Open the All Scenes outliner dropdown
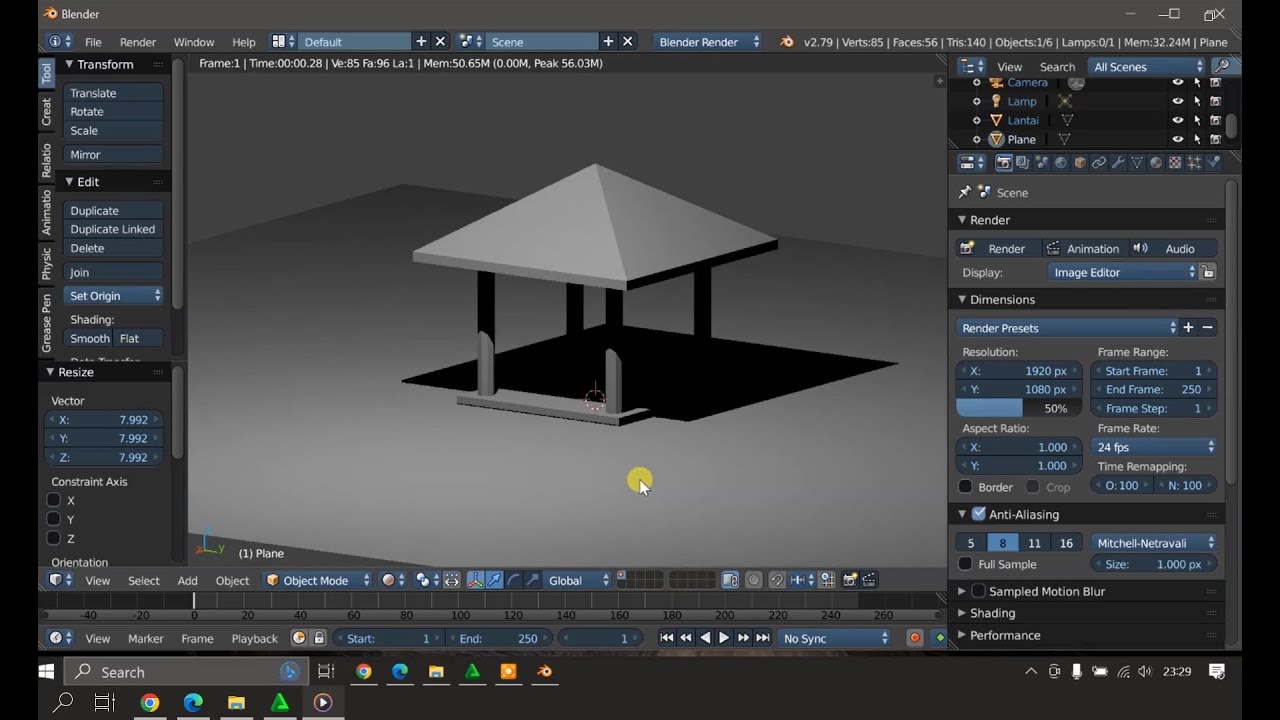Screen dimensions: 1280x720 pos(1146,67)
